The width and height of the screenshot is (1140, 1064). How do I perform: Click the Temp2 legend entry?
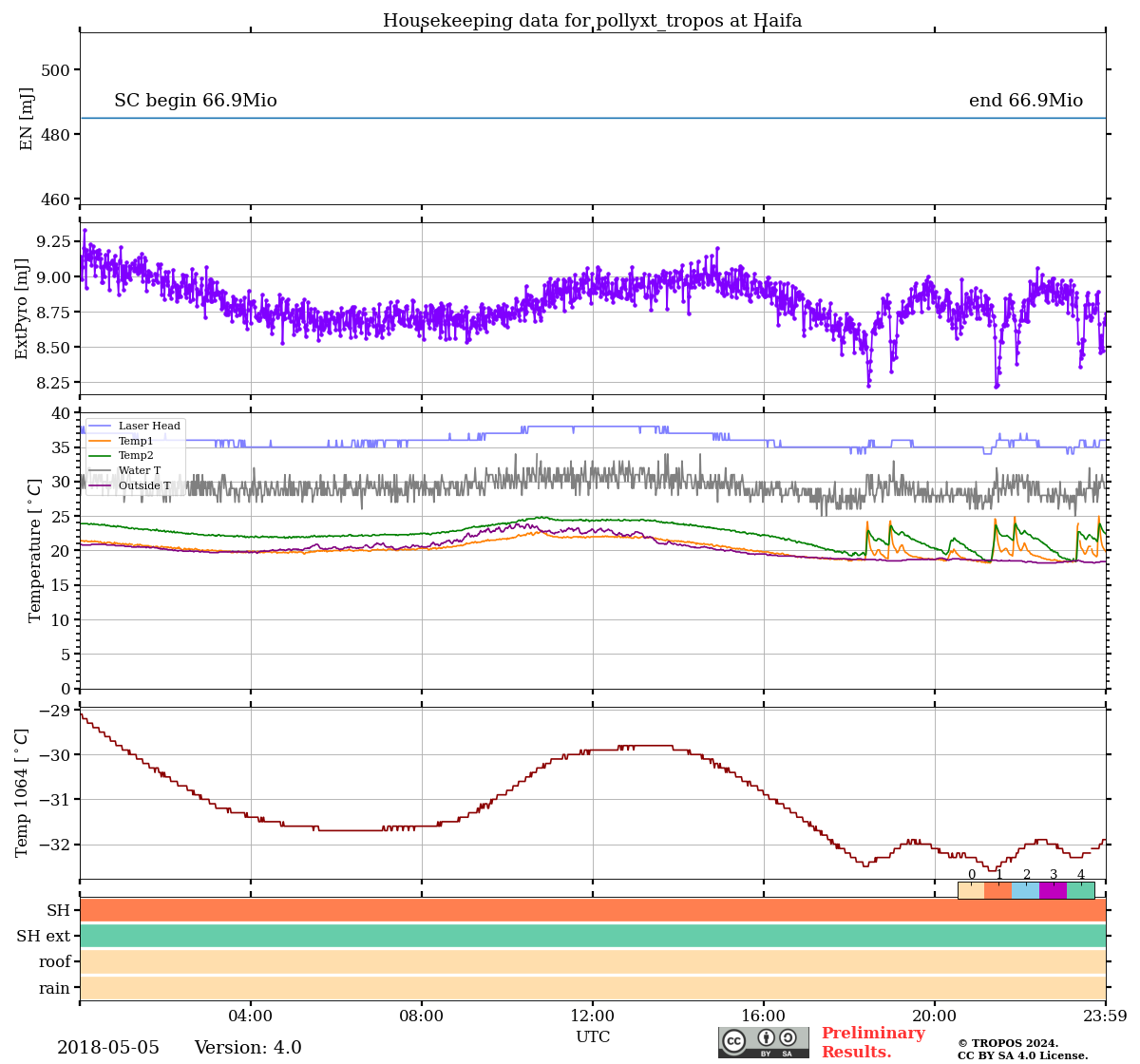point(122,456)
